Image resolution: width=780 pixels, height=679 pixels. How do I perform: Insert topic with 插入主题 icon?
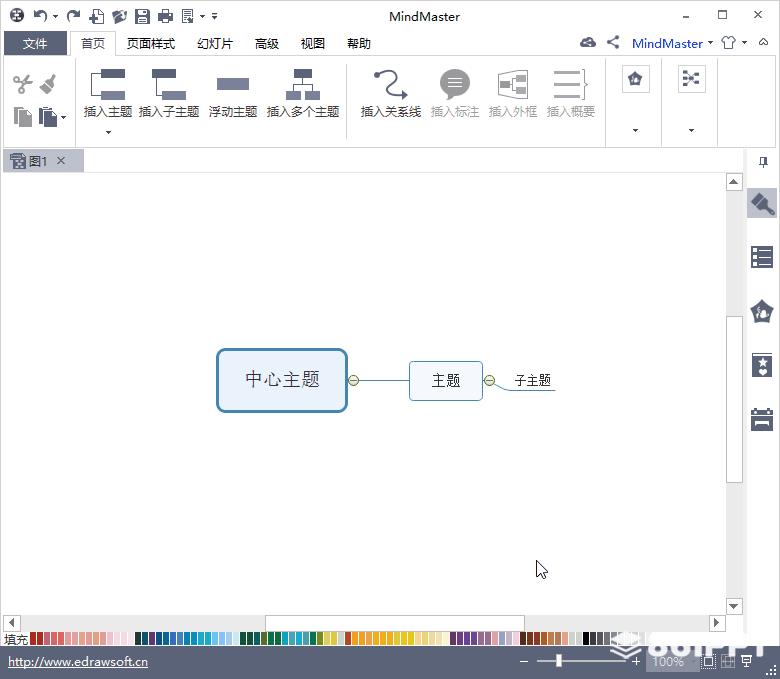coord(108,94)
